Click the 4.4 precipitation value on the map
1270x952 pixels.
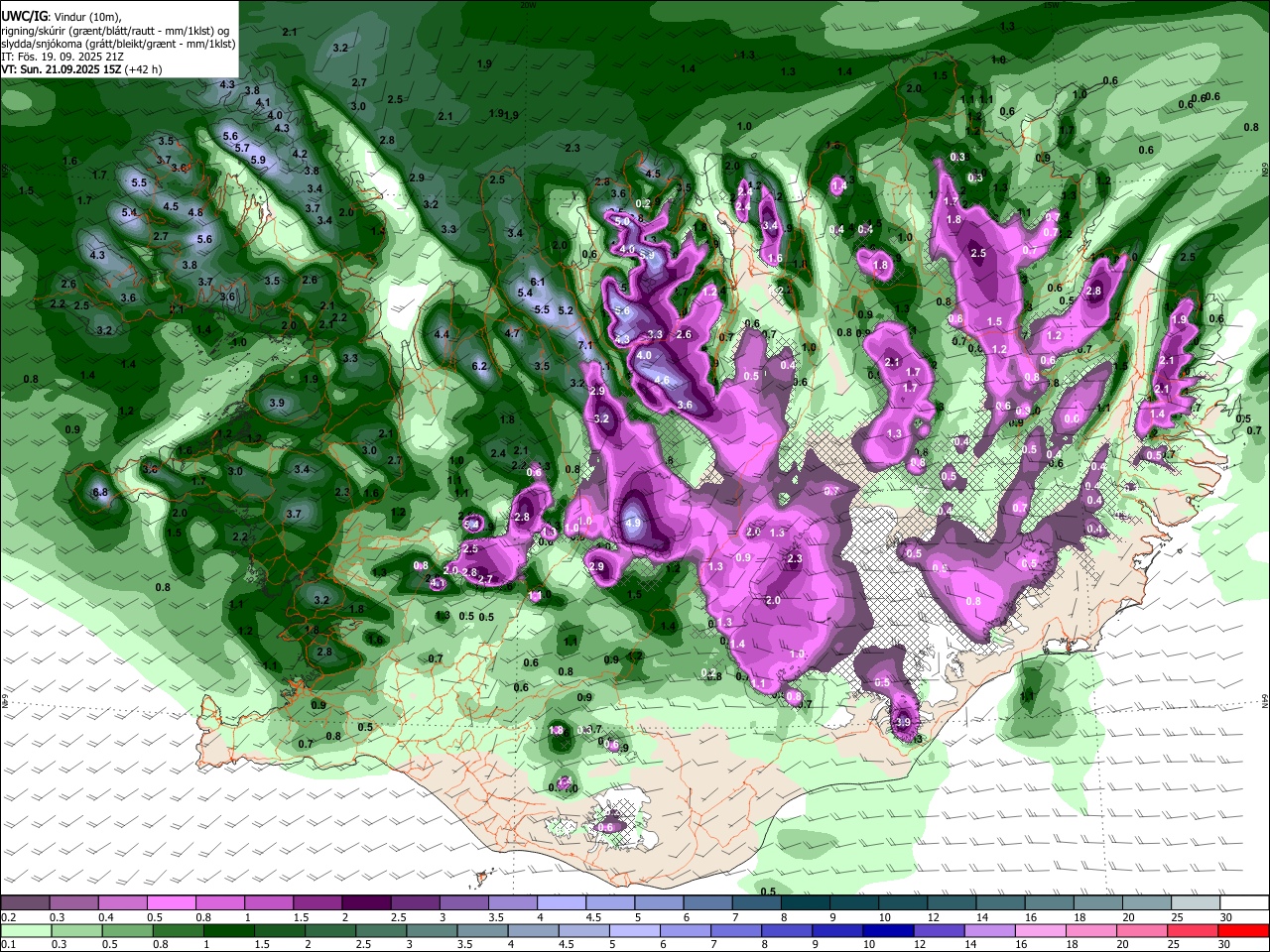[x=442, y=335]
